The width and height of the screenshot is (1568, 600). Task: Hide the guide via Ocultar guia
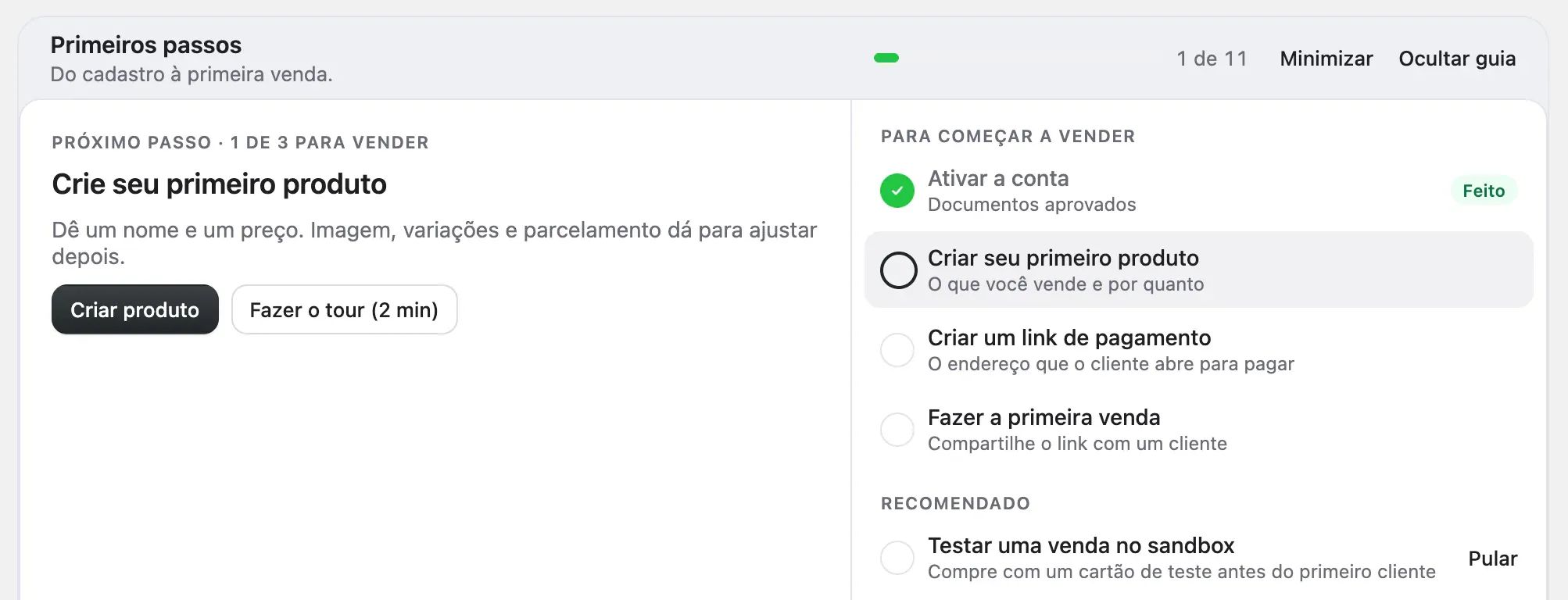click(x=1457, y=59)
